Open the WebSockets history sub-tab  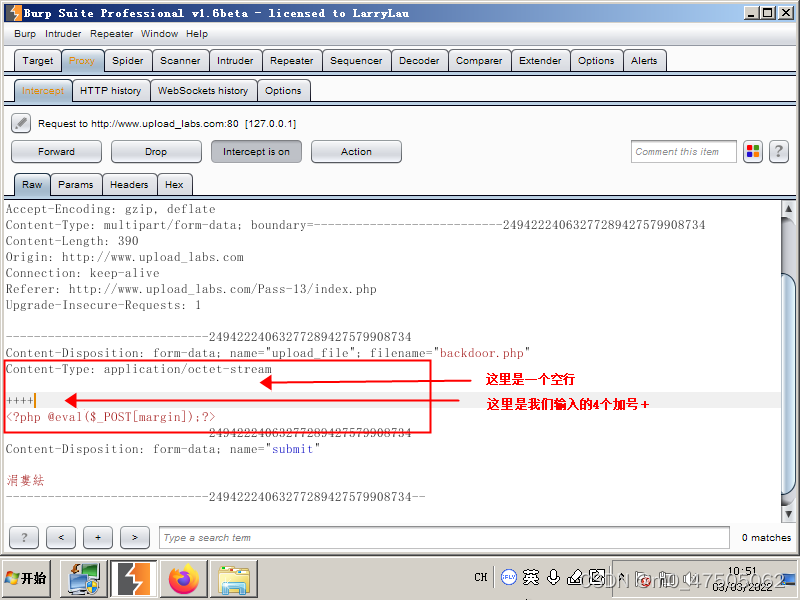pyautogui.click(x=203, y=91)
